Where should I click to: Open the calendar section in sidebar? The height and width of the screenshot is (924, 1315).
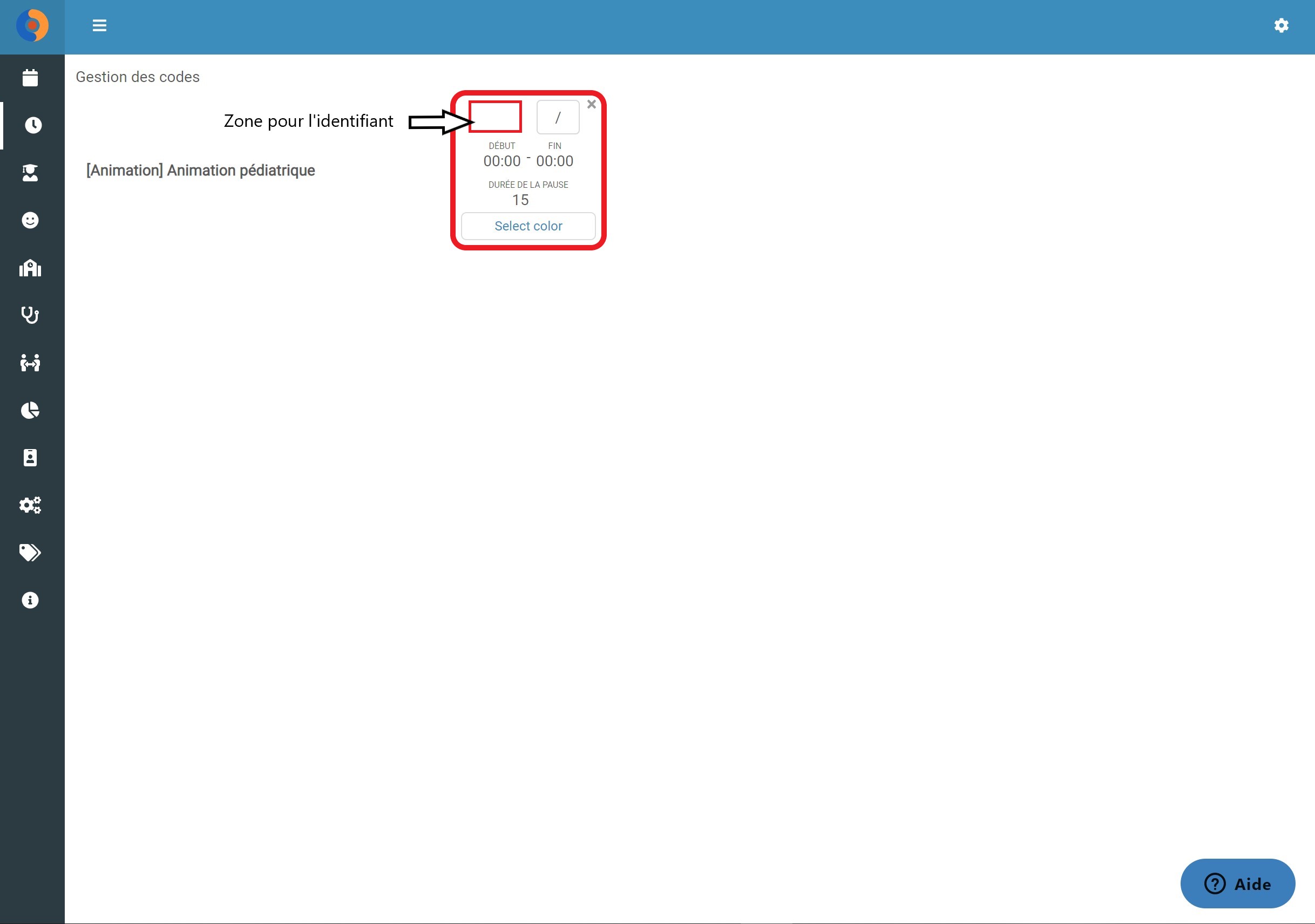point(30,78)
